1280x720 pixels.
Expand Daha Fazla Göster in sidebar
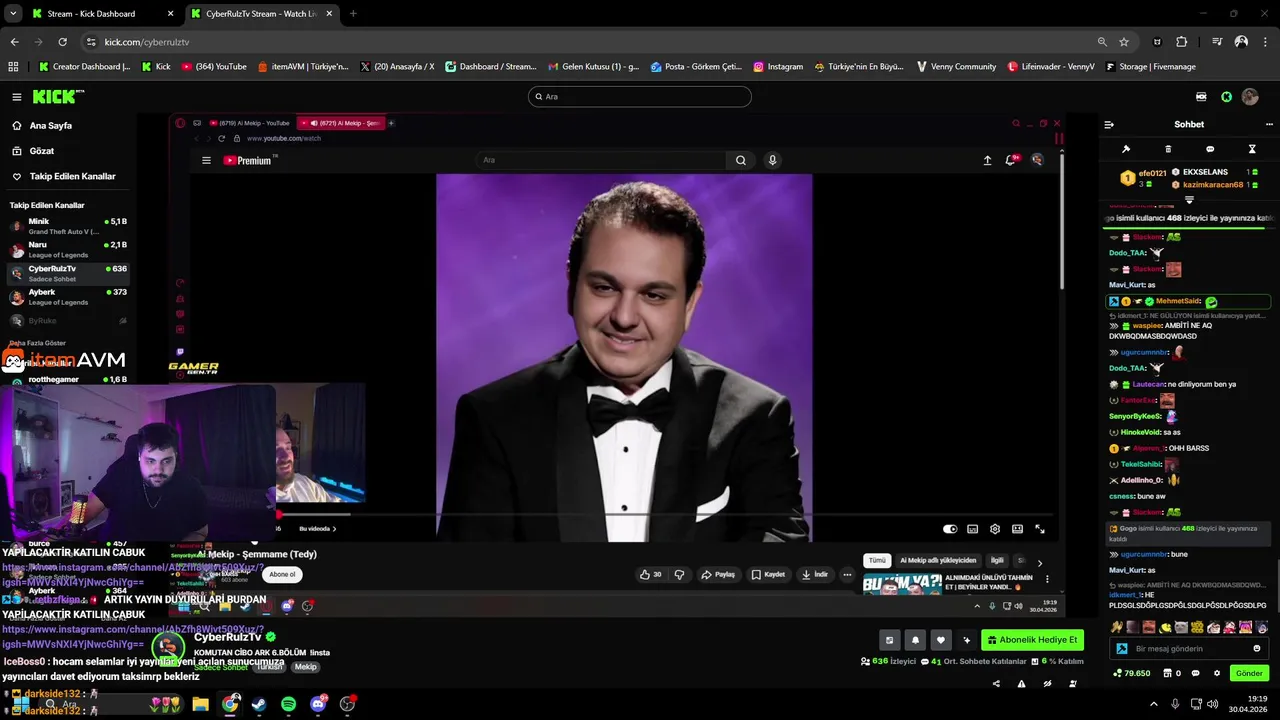(38, 343)
